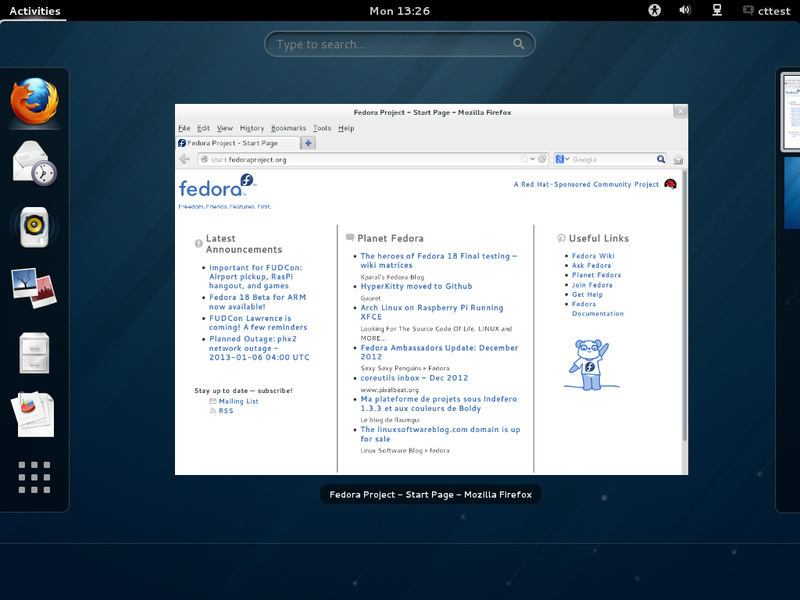Screen dimensions: 800x600
Task: Click the network status icon
Action: tap(716, 11)
